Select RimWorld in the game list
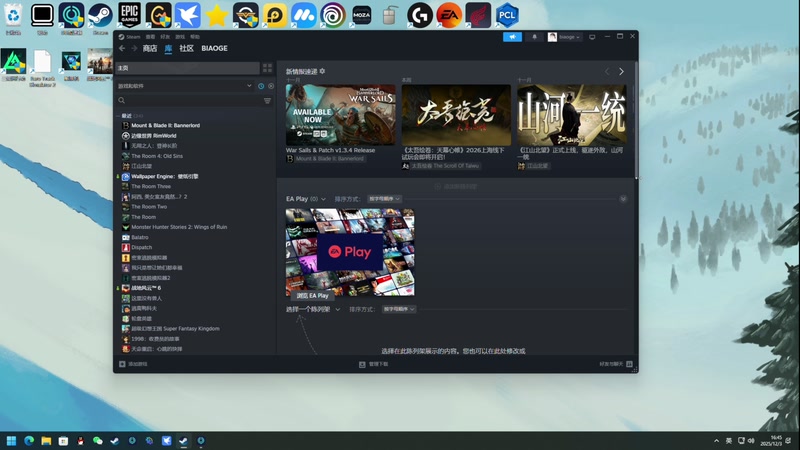Image resolution: width=800 pixels, height=450 pixels. tap(154, 136)
